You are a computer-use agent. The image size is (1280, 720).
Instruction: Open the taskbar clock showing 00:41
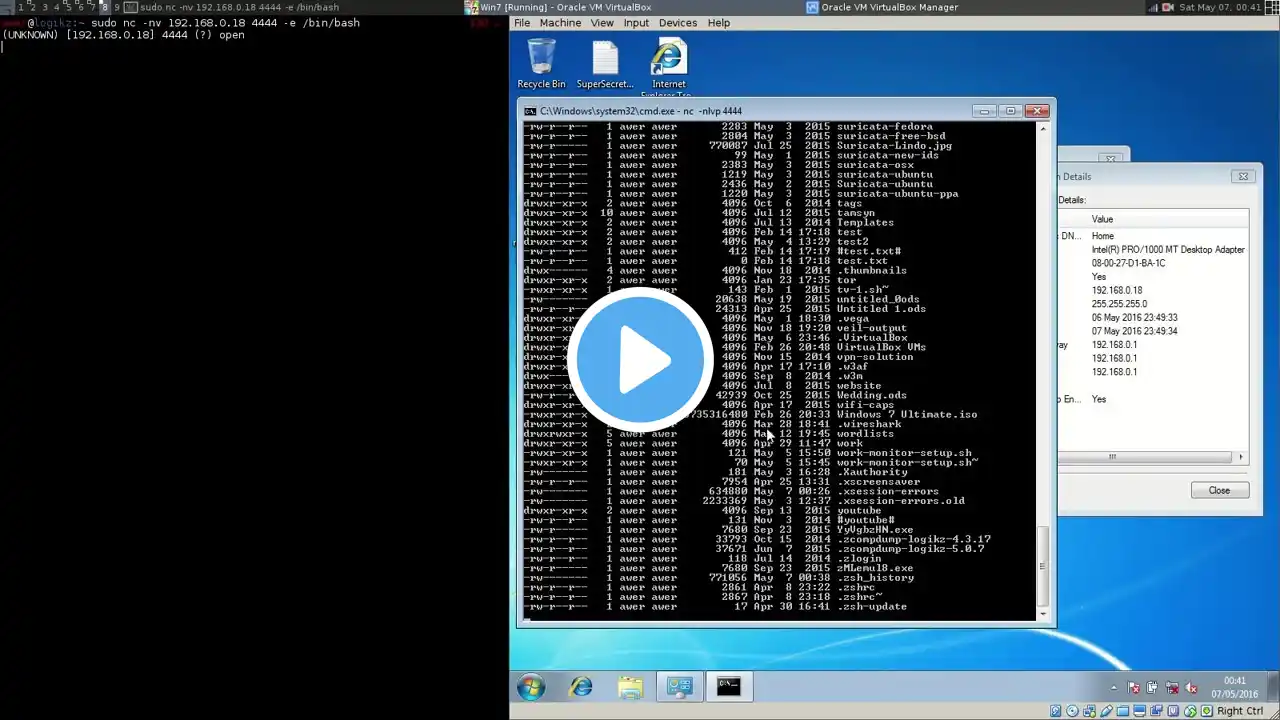tap(1235, 687)
